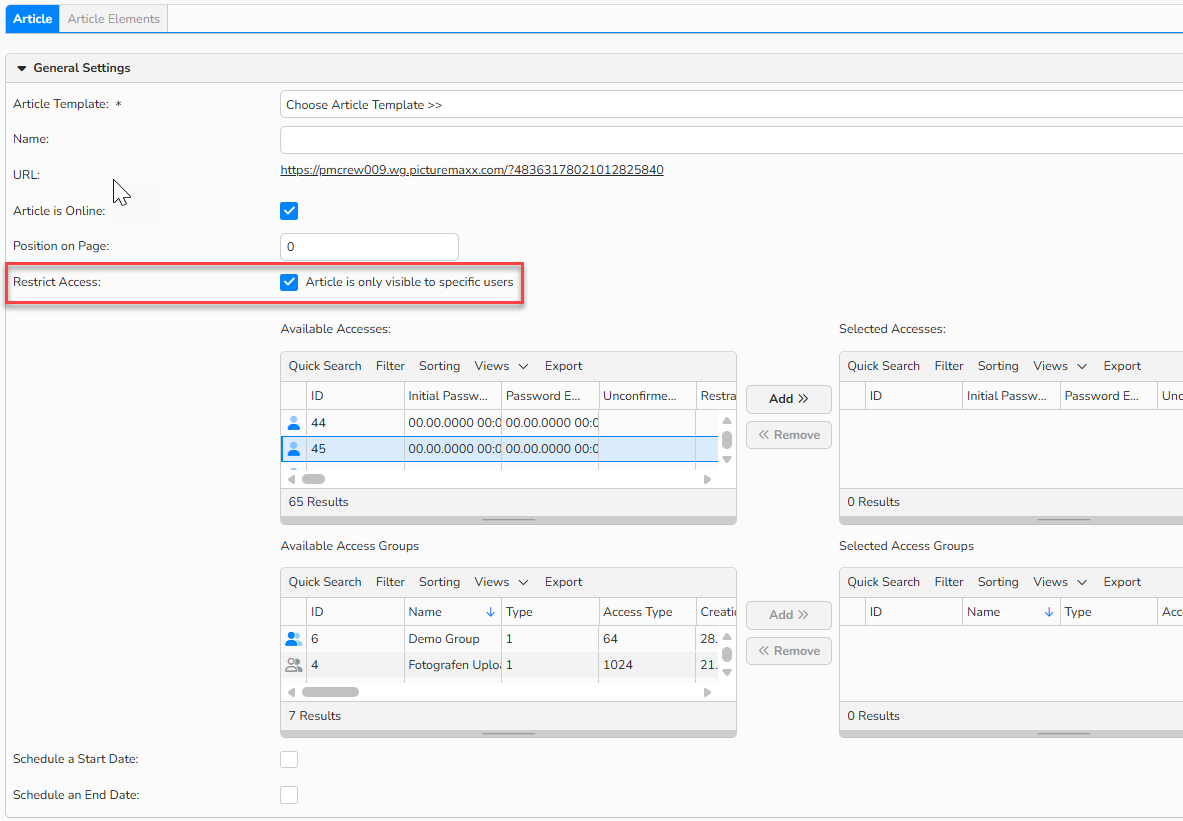Click Available Access Groups horizontal scrollbar thumb

click(330, 692)
